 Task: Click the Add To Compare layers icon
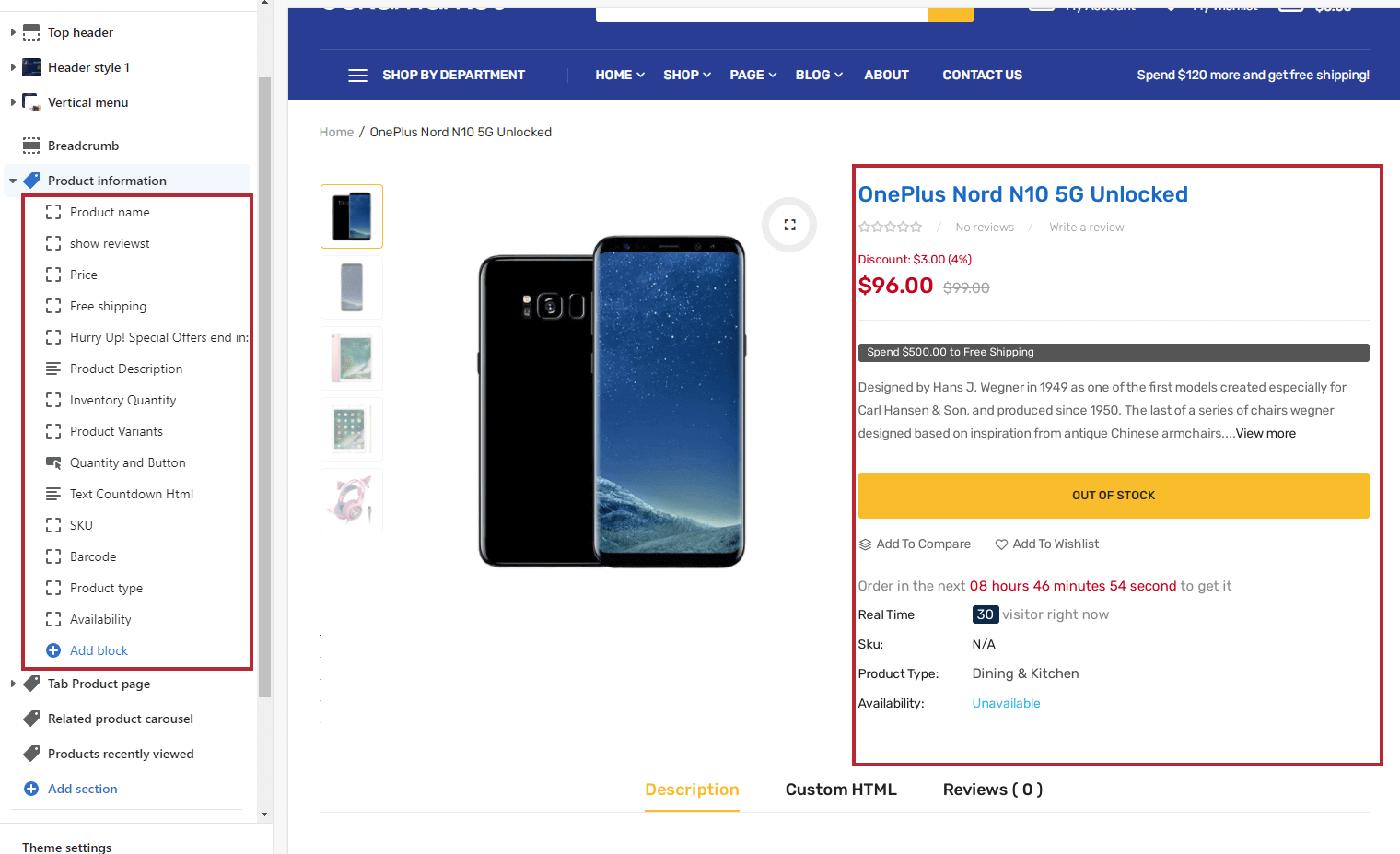pyautogui.click(x=865, y=544)
